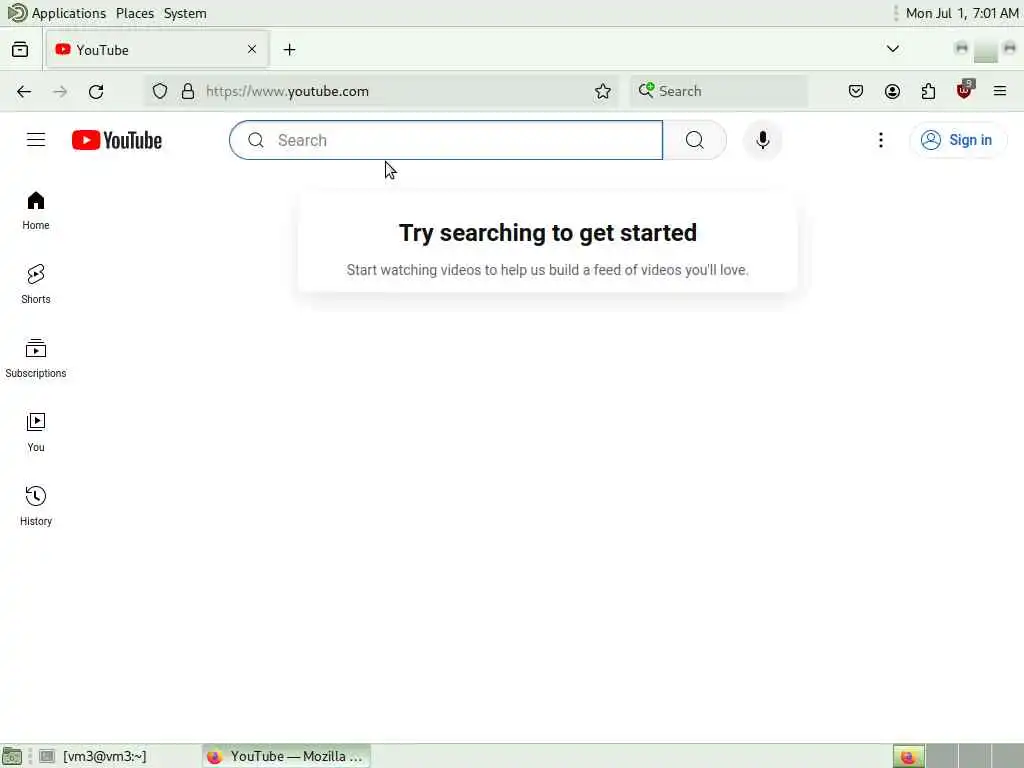Open the recent browsing view icon
The height and width of the screenshot is (768, 1024).
coord(20,50)
